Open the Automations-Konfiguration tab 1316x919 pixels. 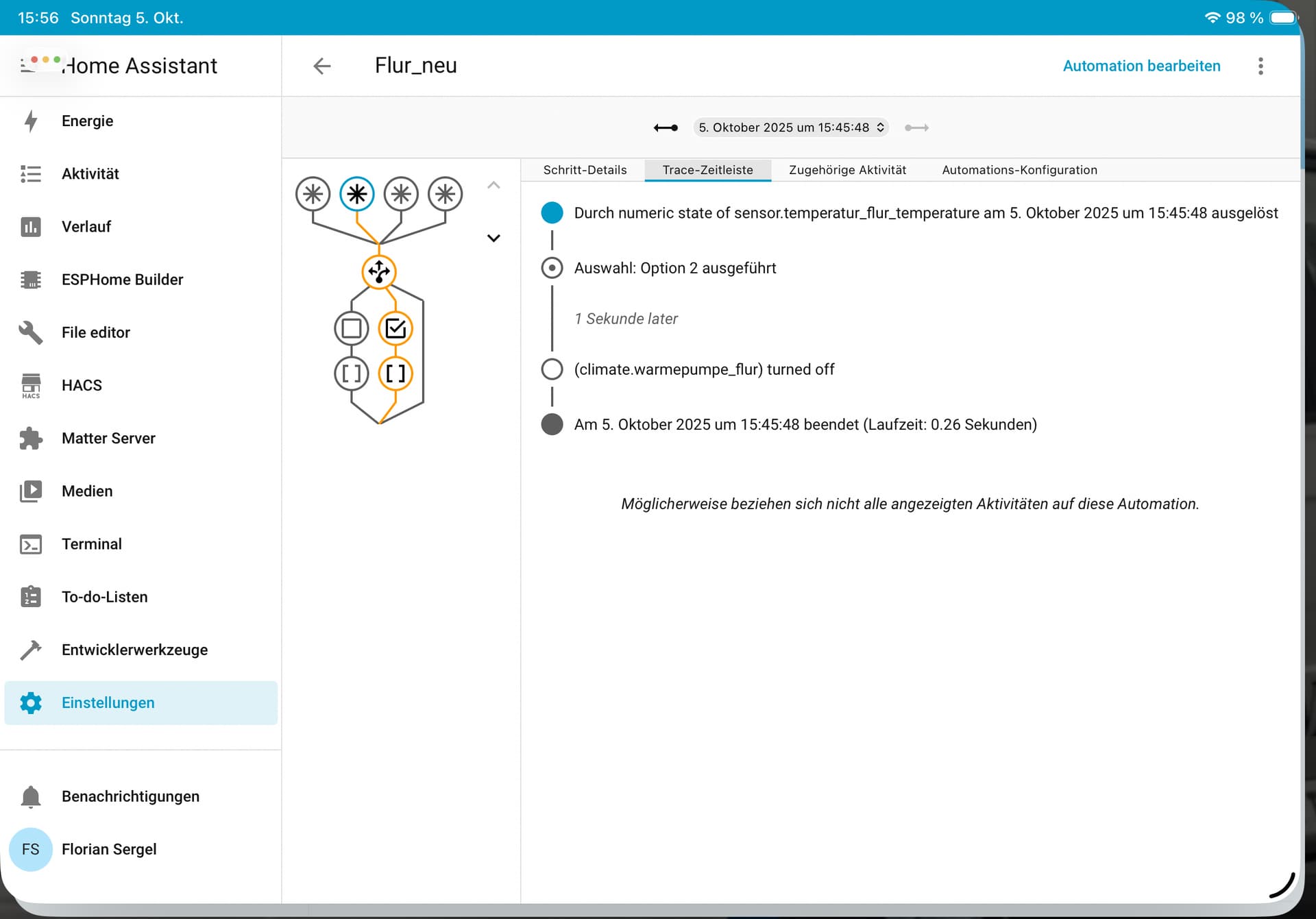[1019, 170]
